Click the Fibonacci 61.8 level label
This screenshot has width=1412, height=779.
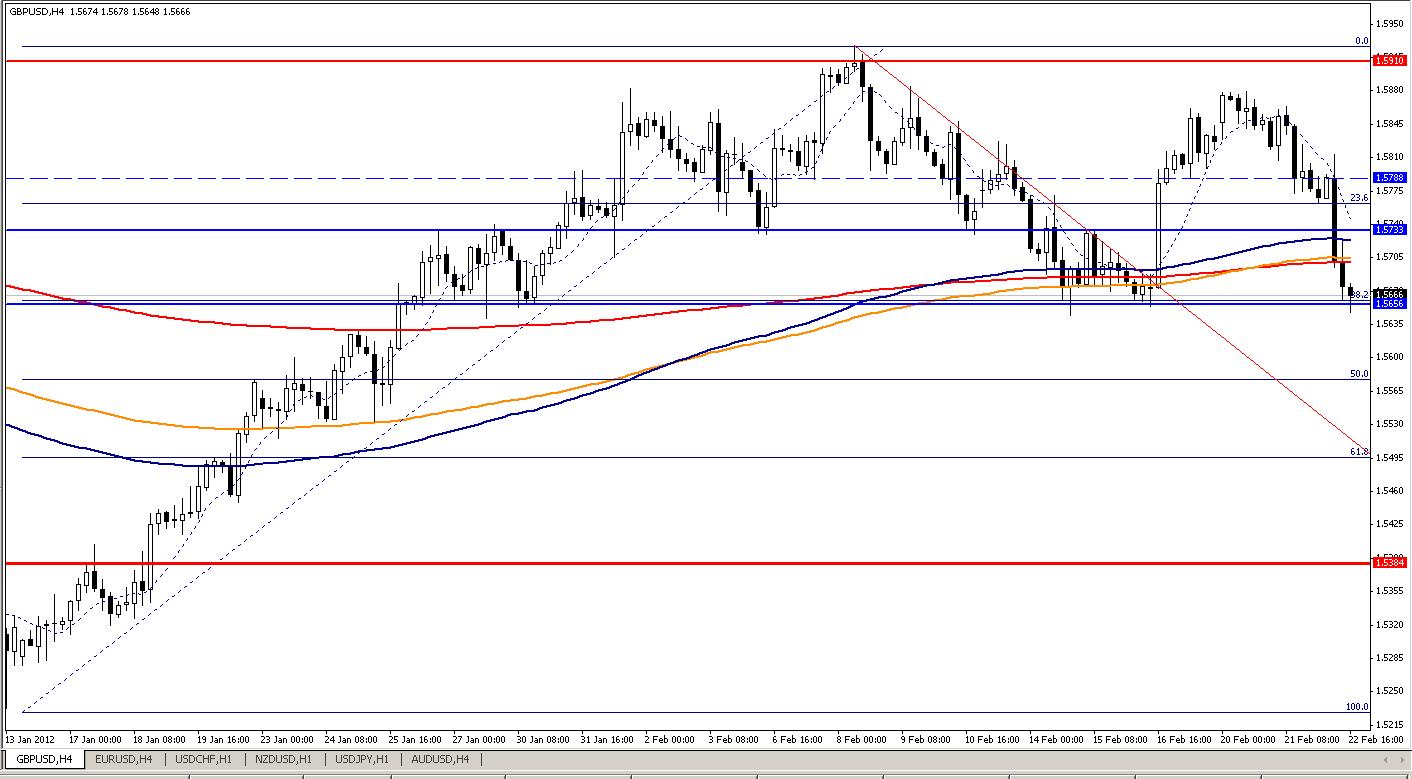click(1358, 452)
